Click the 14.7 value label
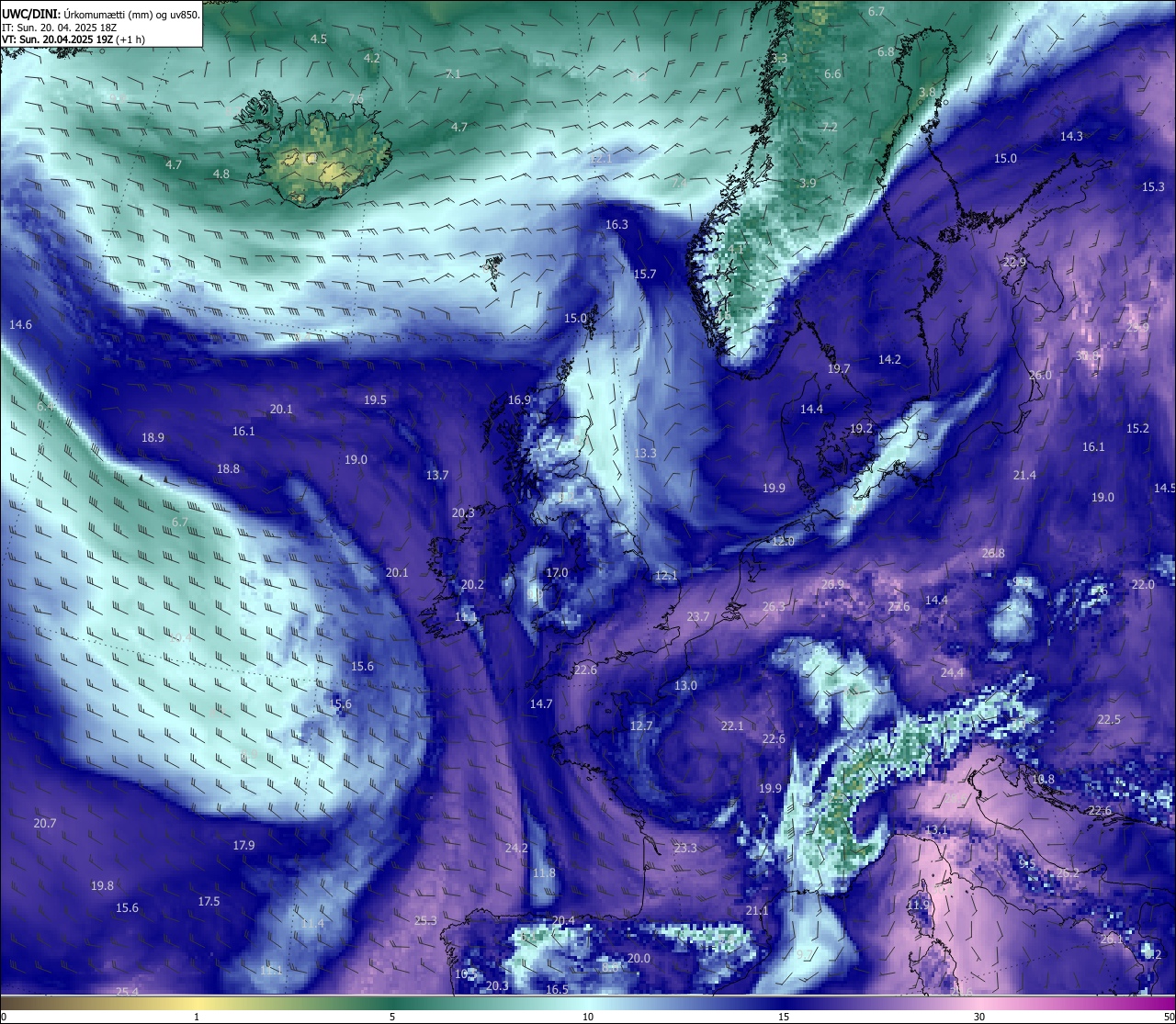The image size is (1176, 1024). click(541, 703)
